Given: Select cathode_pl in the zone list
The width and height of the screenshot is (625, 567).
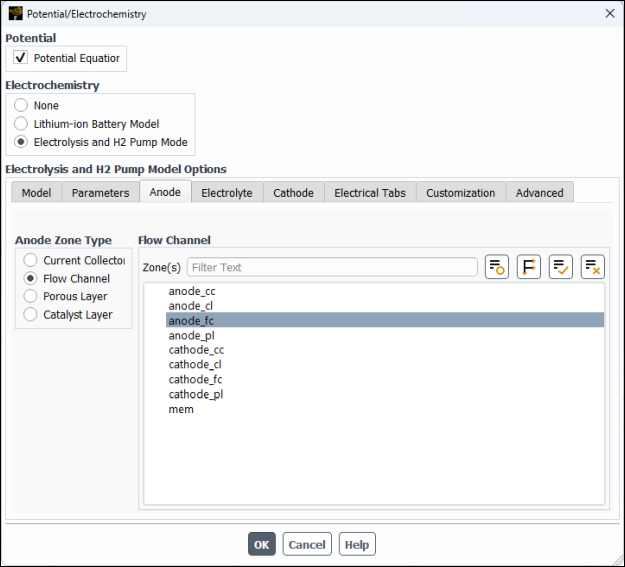Looking at the screenshot, I should [x=385, y=394].
